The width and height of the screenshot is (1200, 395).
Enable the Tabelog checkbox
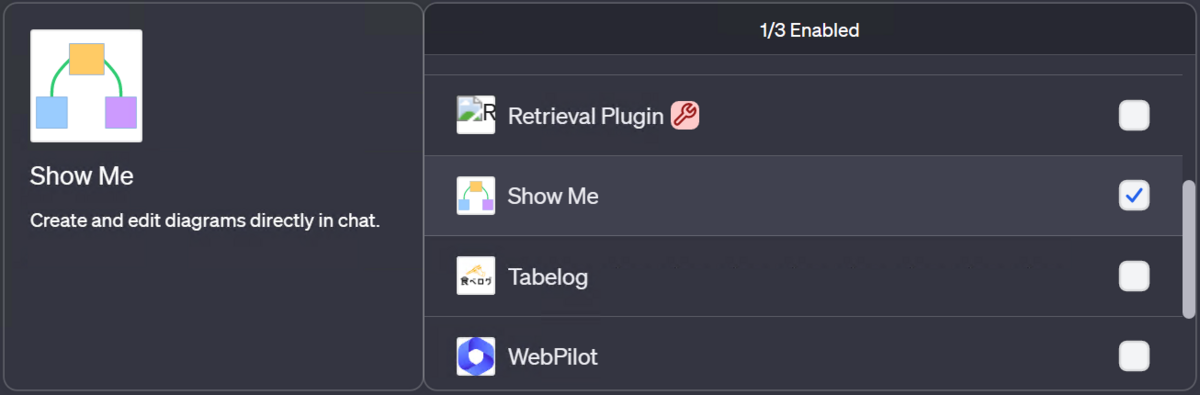[1134, 276]
